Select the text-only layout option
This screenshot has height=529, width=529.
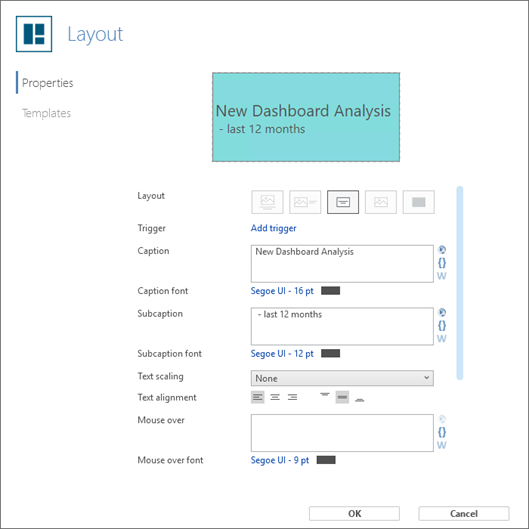(343, 202)
